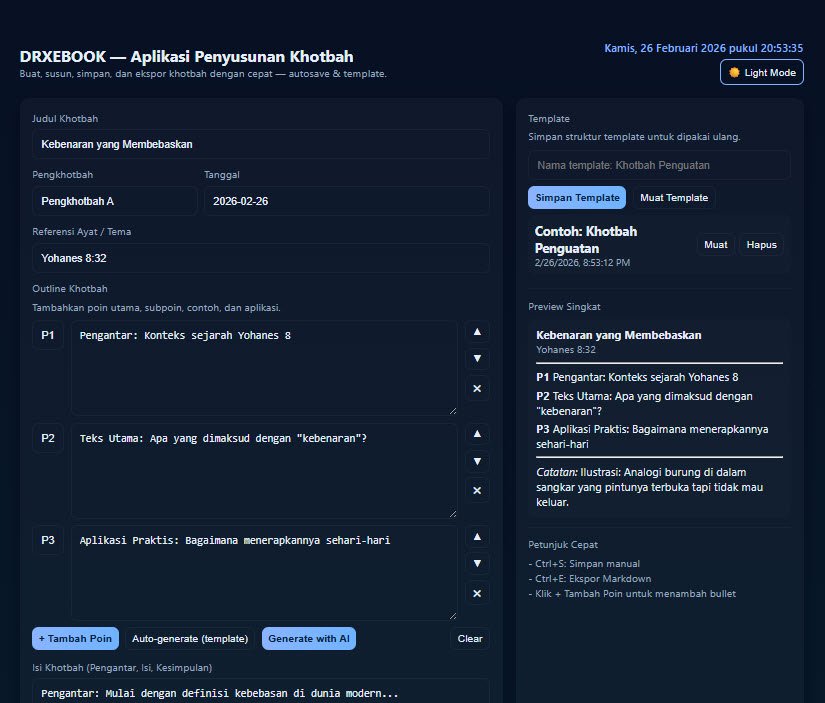The width and height of the screenshot is (825, 703).
Task: Move point P2 down with arrow
Action: pos(477,461)
